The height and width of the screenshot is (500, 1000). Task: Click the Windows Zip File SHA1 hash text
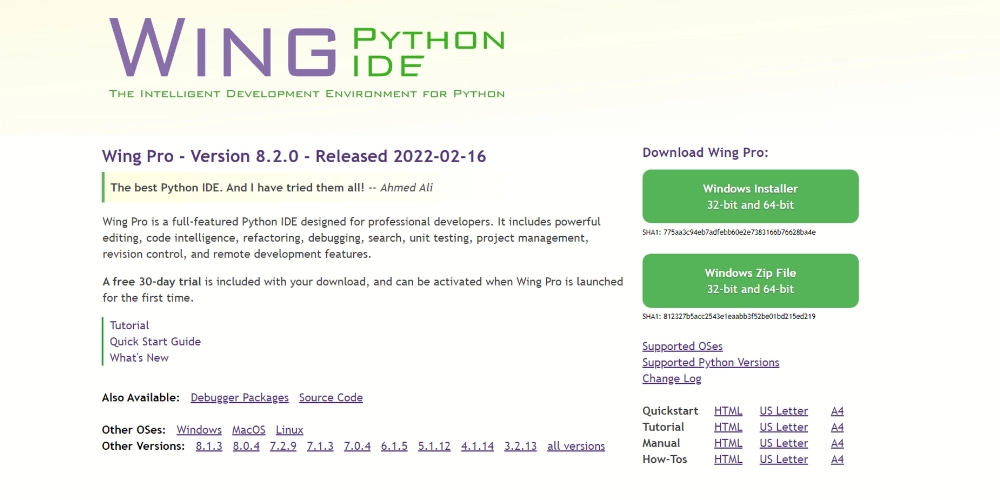point(729,316)
